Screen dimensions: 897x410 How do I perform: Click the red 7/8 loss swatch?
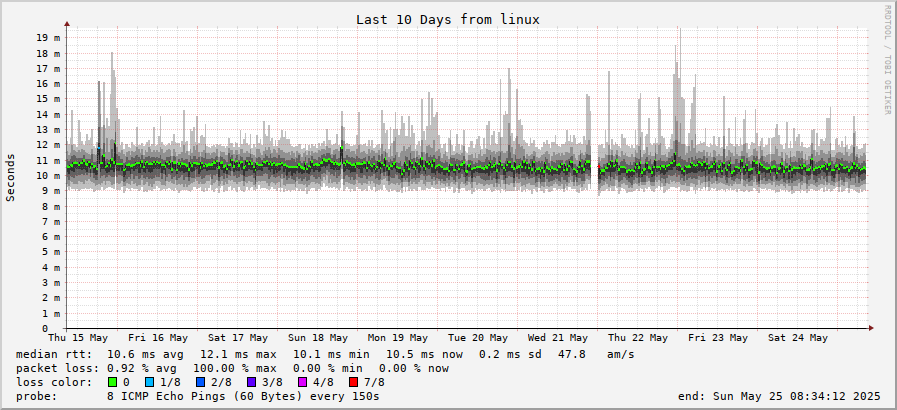(x=353, y=382)
